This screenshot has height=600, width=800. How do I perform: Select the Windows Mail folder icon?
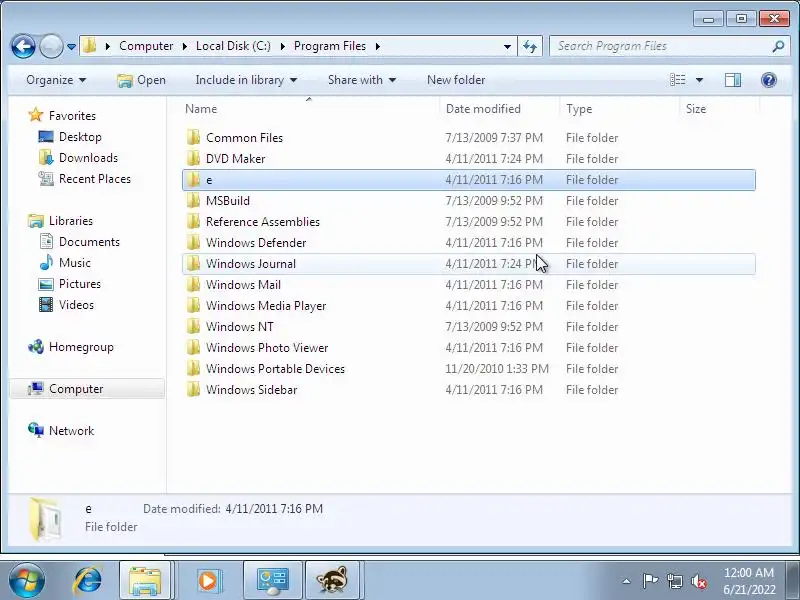coord(193,284)
